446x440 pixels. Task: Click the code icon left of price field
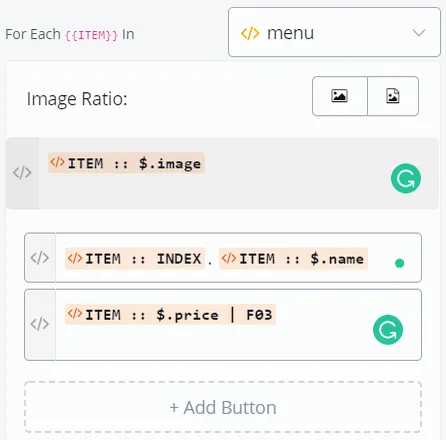point(40,324)
